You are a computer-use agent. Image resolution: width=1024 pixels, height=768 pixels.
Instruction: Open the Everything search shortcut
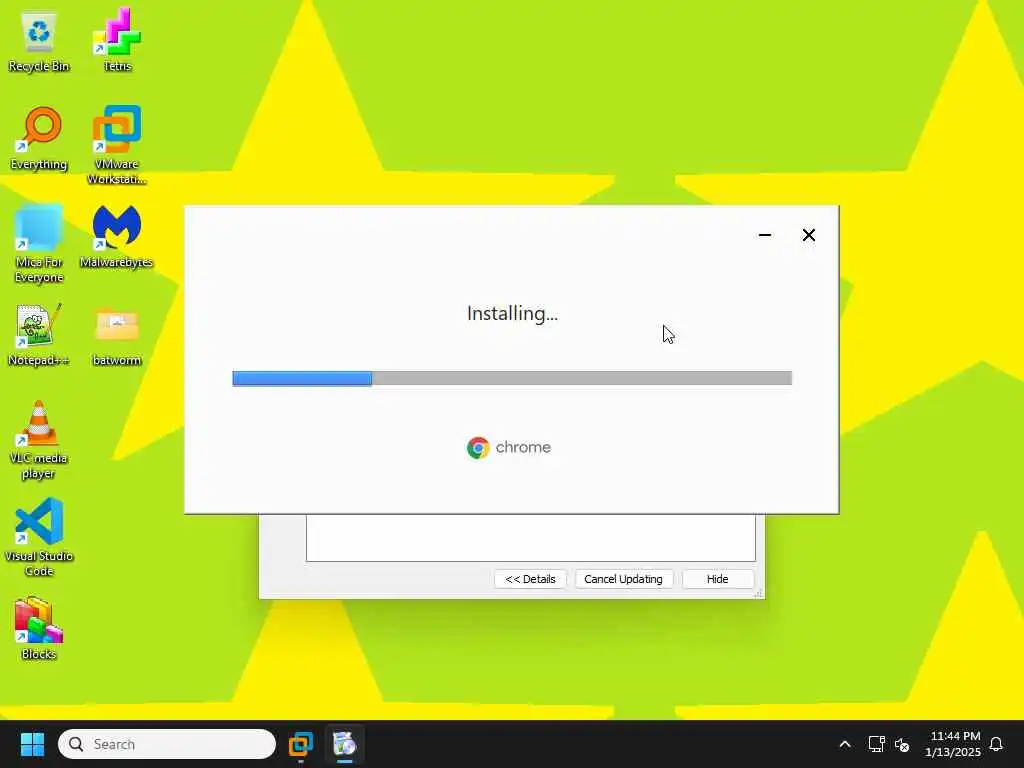[x=39, y=138]
